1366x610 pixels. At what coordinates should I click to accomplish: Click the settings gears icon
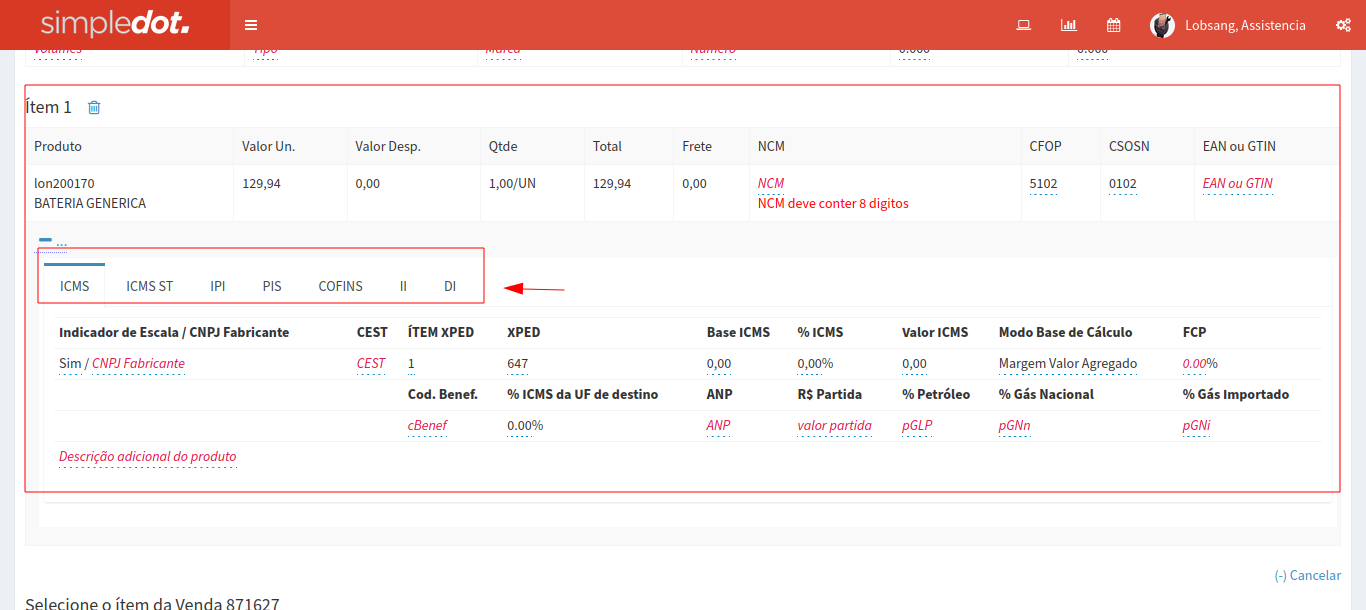pyautogui.click(x=1342, y=25)
